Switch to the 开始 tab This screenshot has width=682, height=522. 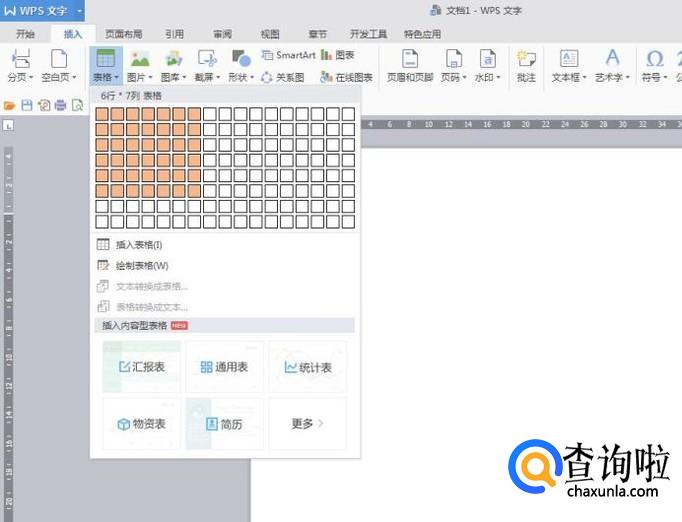[x=25, y=34]
